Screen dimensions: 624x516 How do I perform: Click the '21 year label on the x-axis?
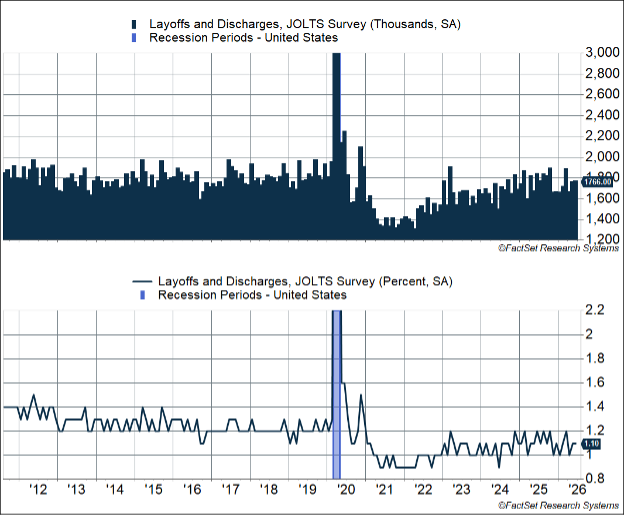(x=384, y=489)
